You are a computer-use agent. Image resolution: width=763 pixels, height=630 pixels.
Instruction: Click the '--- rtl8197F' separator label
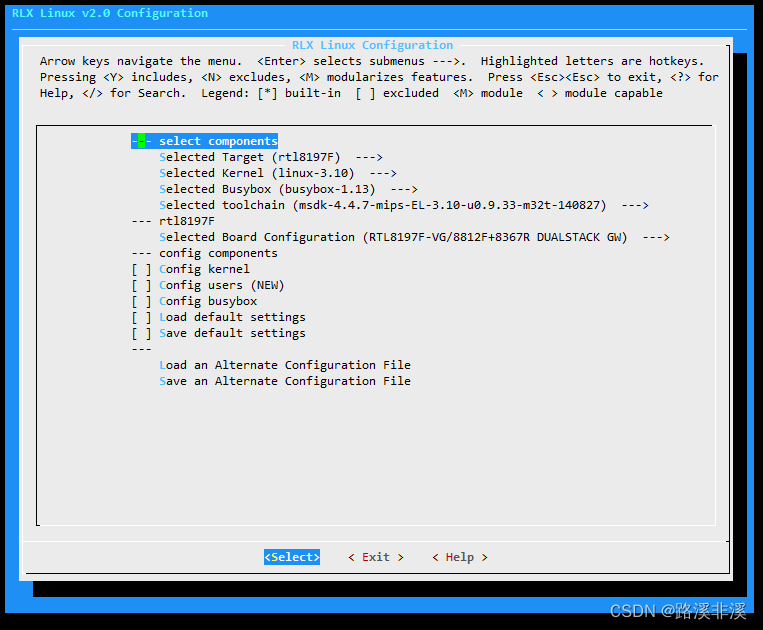click(x=173, y=221)
